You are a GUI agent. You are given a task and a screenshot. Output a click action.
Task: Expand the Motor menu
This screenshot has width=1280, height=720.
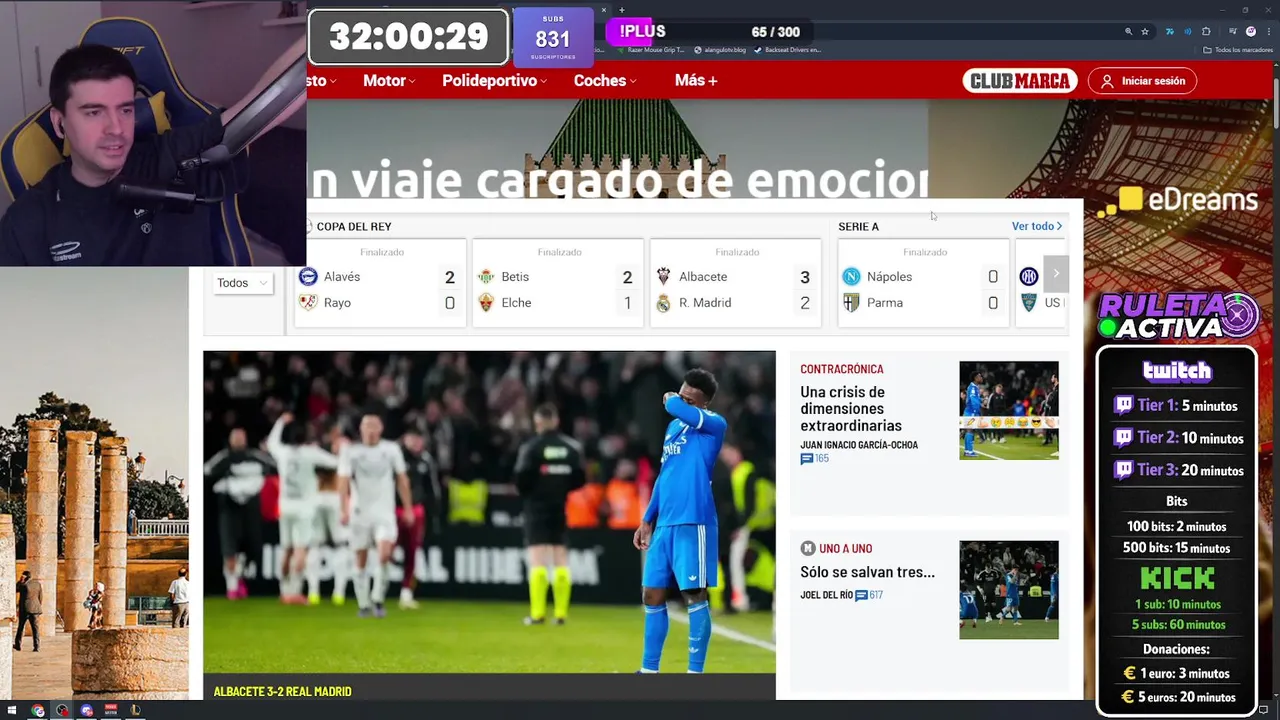[x=389, y=81]
